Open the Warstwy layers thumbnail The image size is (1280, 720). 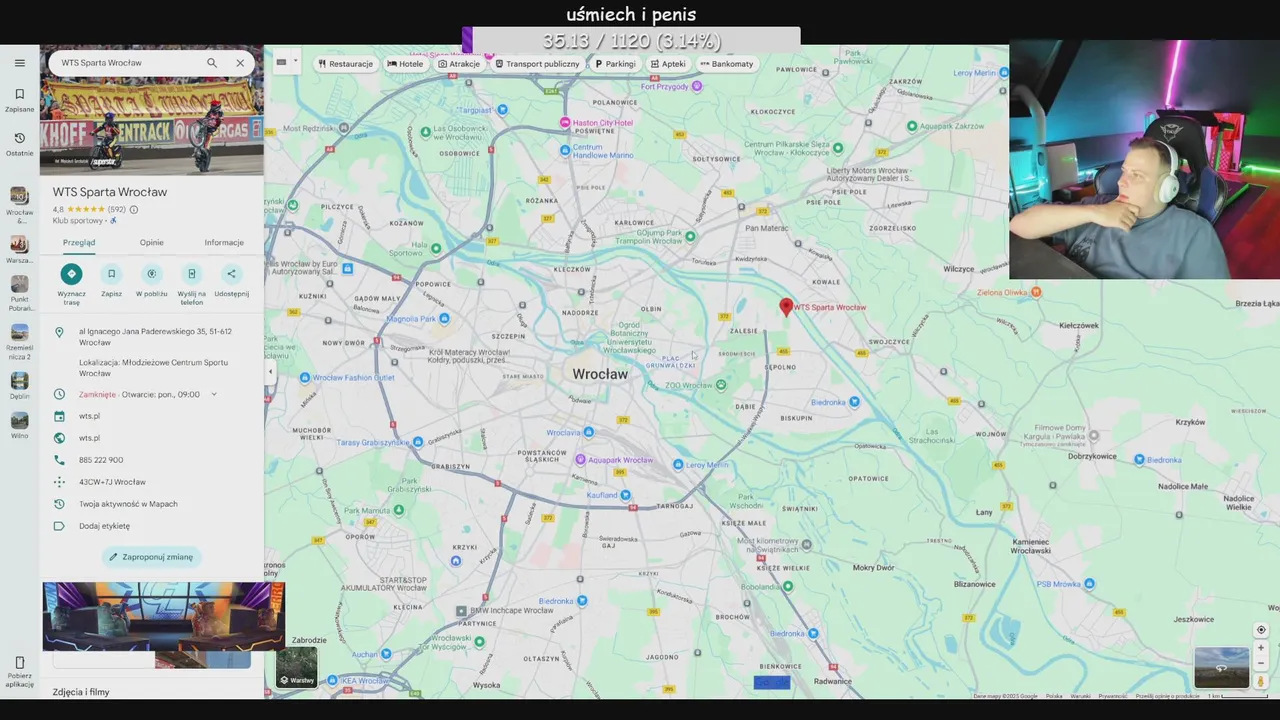click(297, 667)
